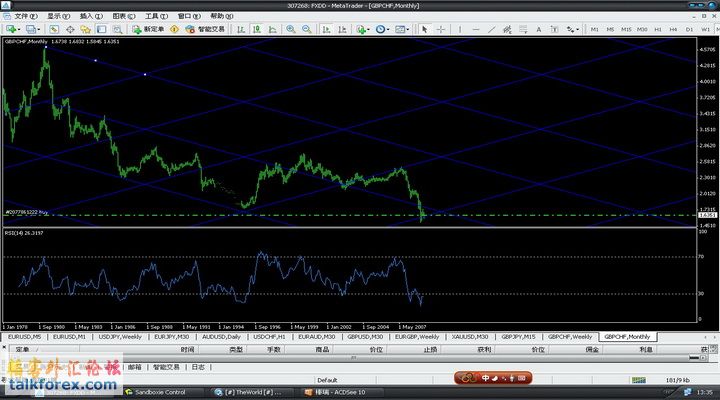Viewport: 720px width, 400px height.
Task: Switch timeframe to M30
Action: tap(642, 29)
